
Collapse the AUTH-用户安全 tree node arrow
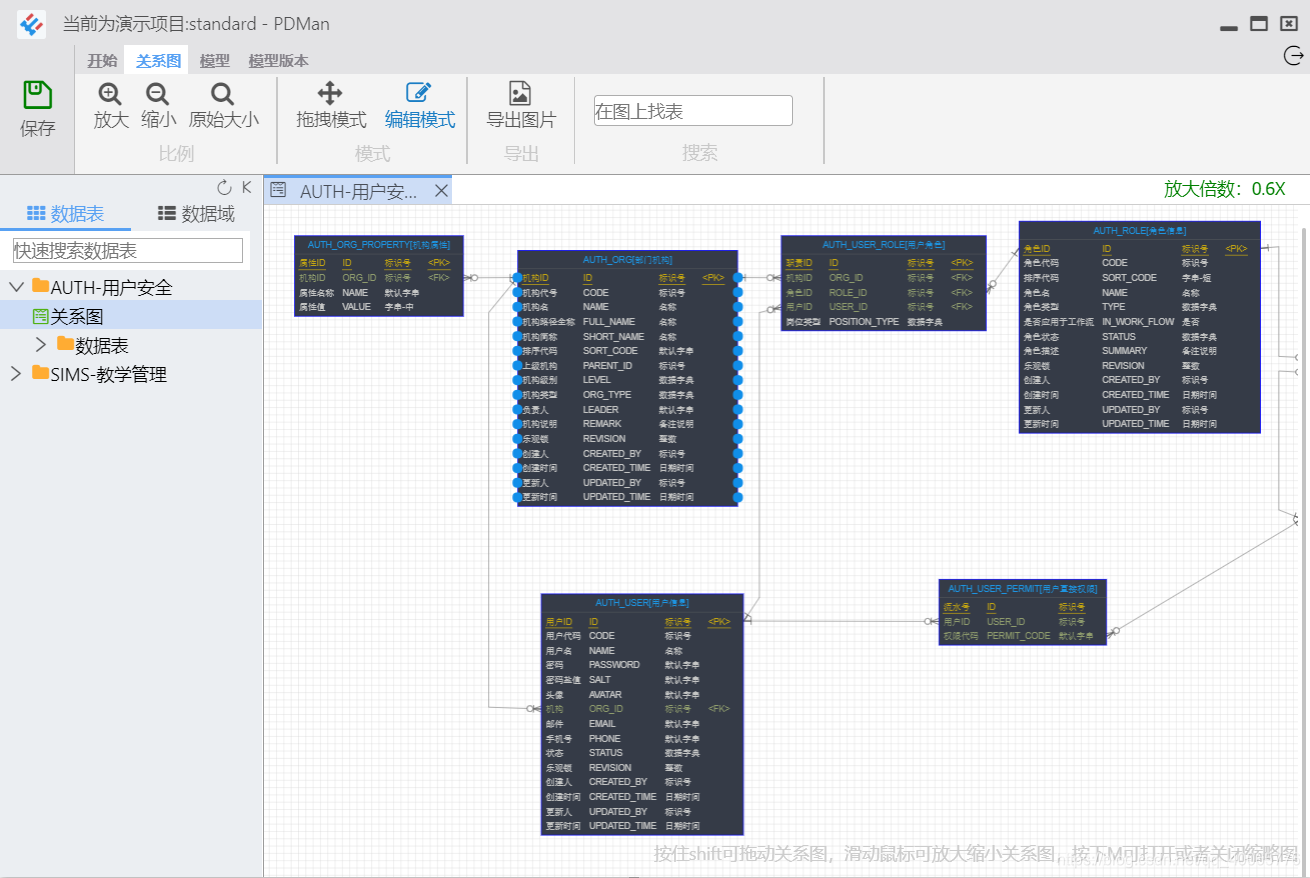click(x=16, y=287)
